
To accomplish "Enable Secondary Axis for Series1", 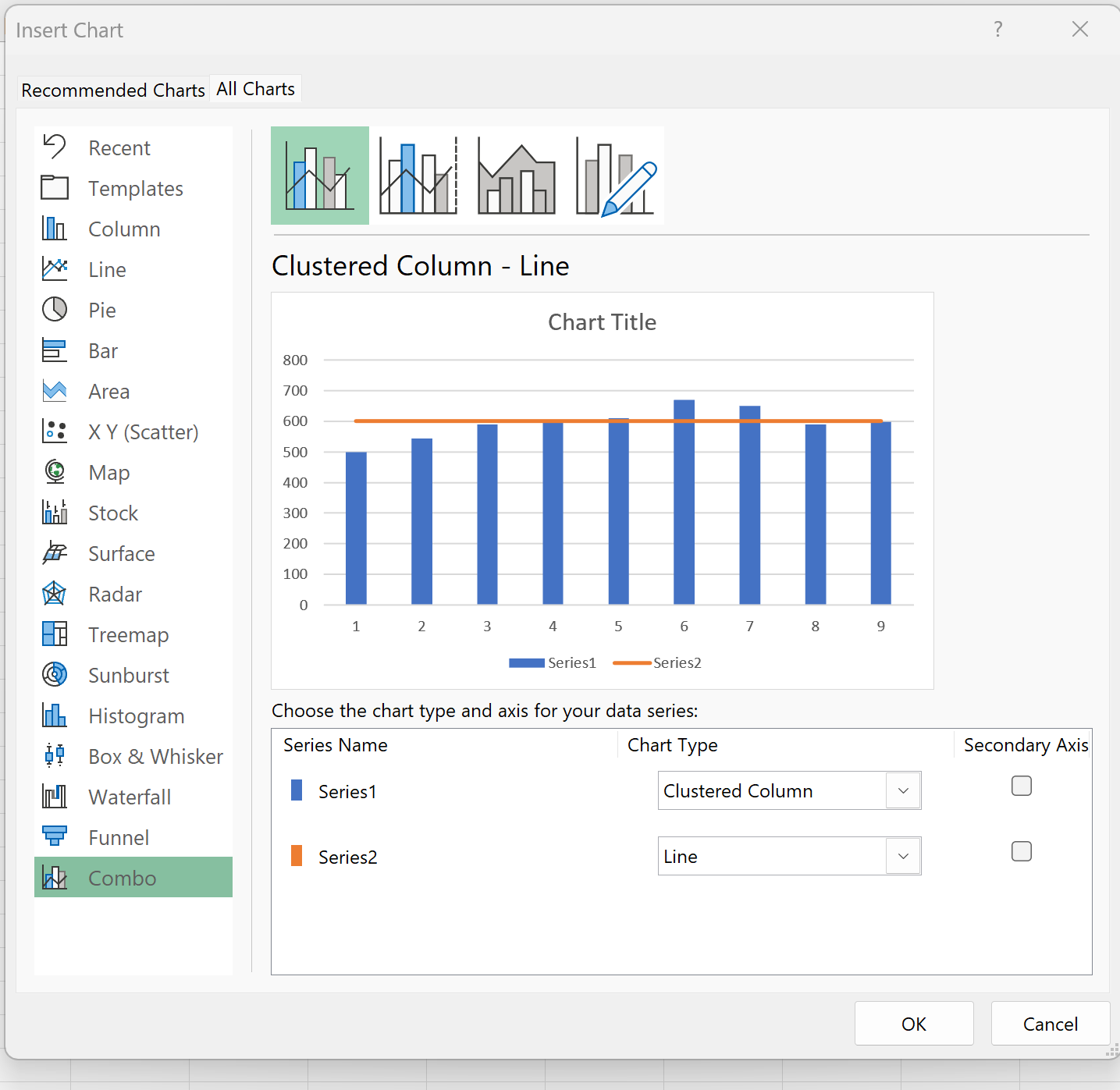I will (1021, 786).
